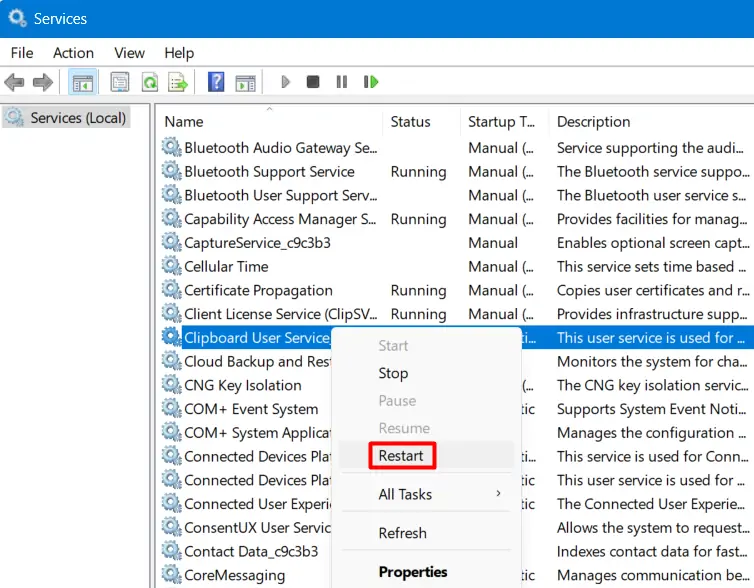Image resolution: width=754 pixels, height=588 pixels.
Task: Open Properties via the toolbar properties icon
Action: [120, 82]
